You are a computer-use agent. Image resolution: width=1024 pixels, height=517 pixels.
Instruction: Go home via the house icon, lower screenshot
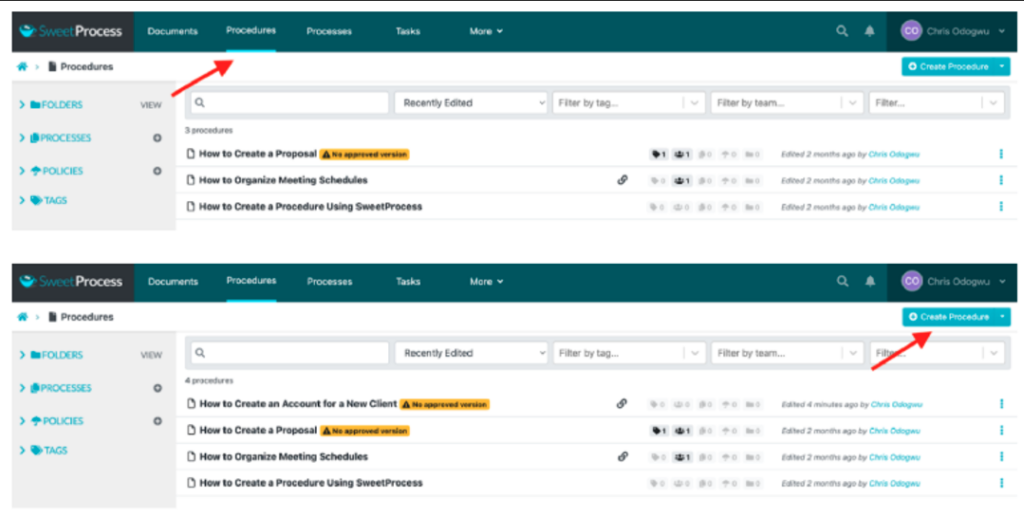22,317
